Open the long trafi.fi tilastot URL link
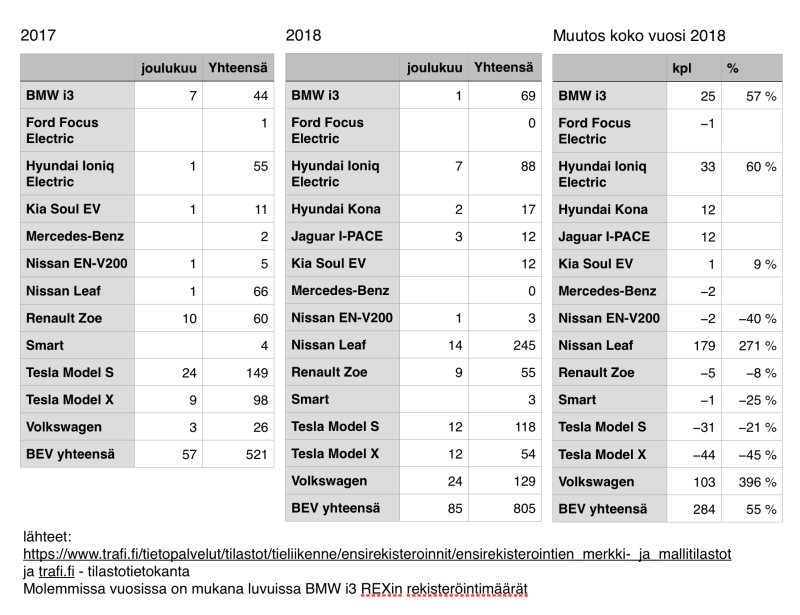Viewport: 800px width, 615px height. [x=378, y=553]
